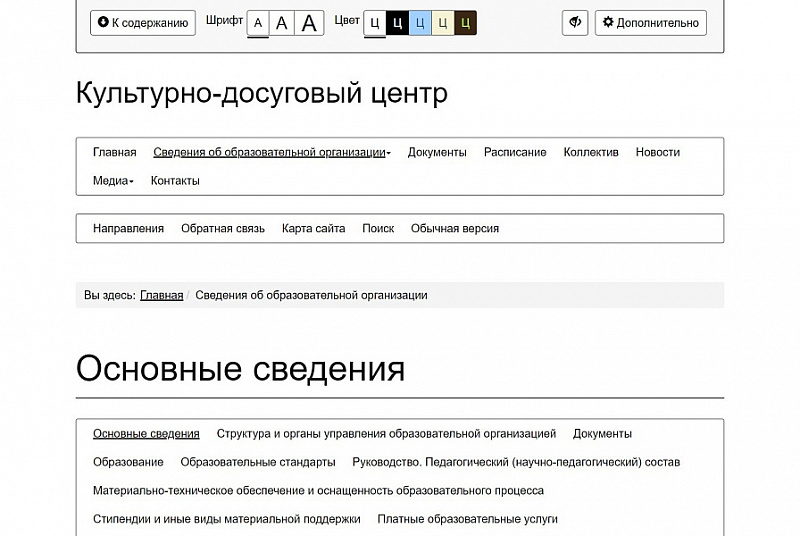Click the 'Сведения об образовательной организации' breadcrumb text

(311, 295)
